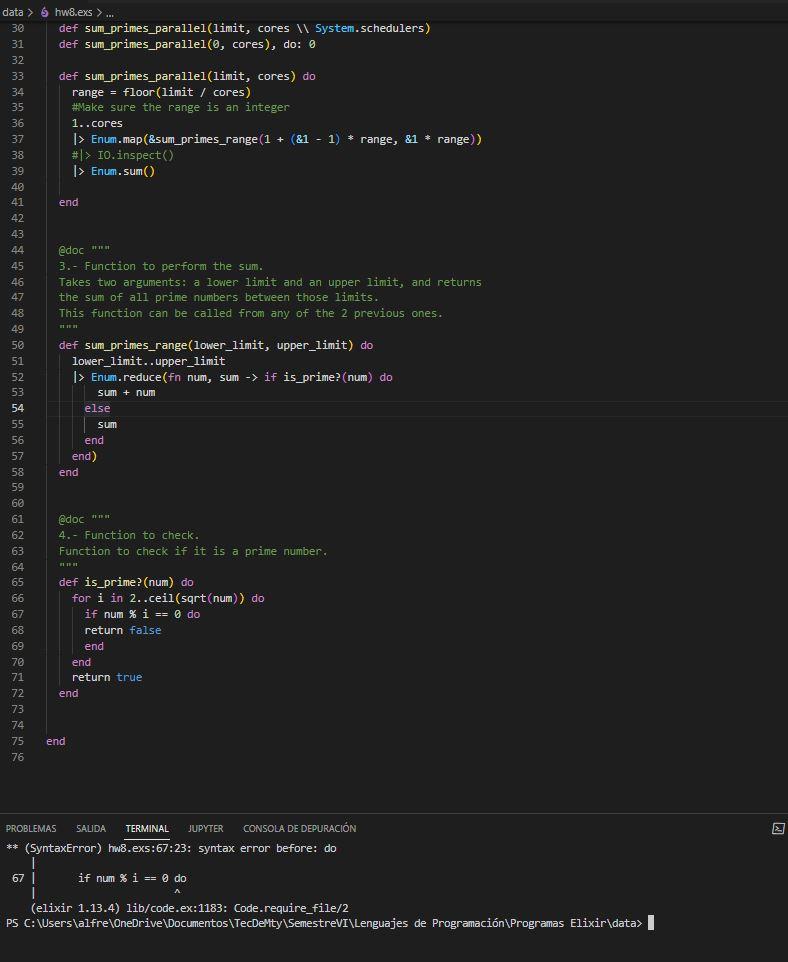Switch to the PROBLEMAS tab
788x962 pixels.
tap(31, 828)
